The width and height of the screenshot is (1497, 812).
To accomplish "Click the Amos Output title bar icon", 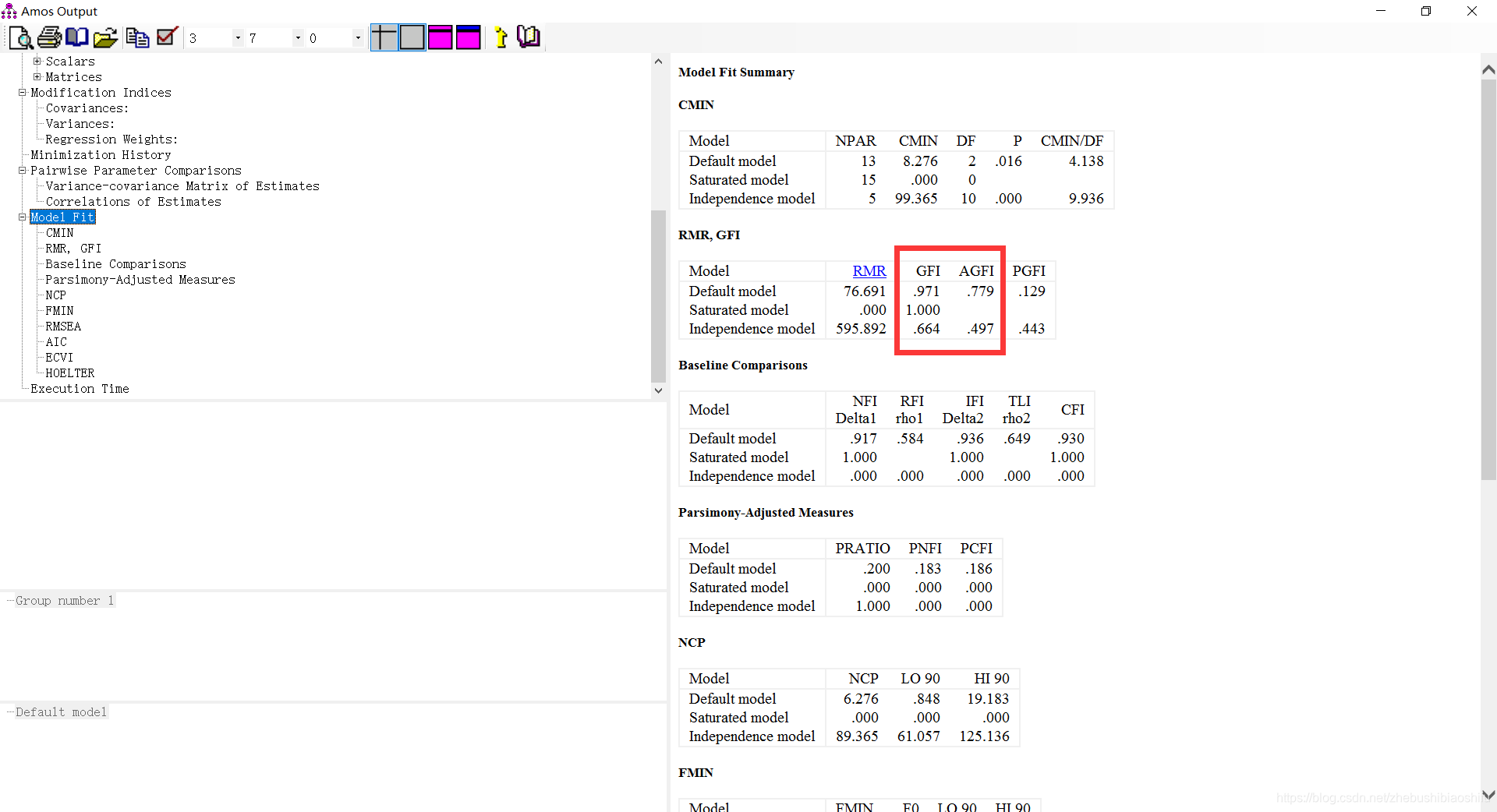I will coord(9,11).
